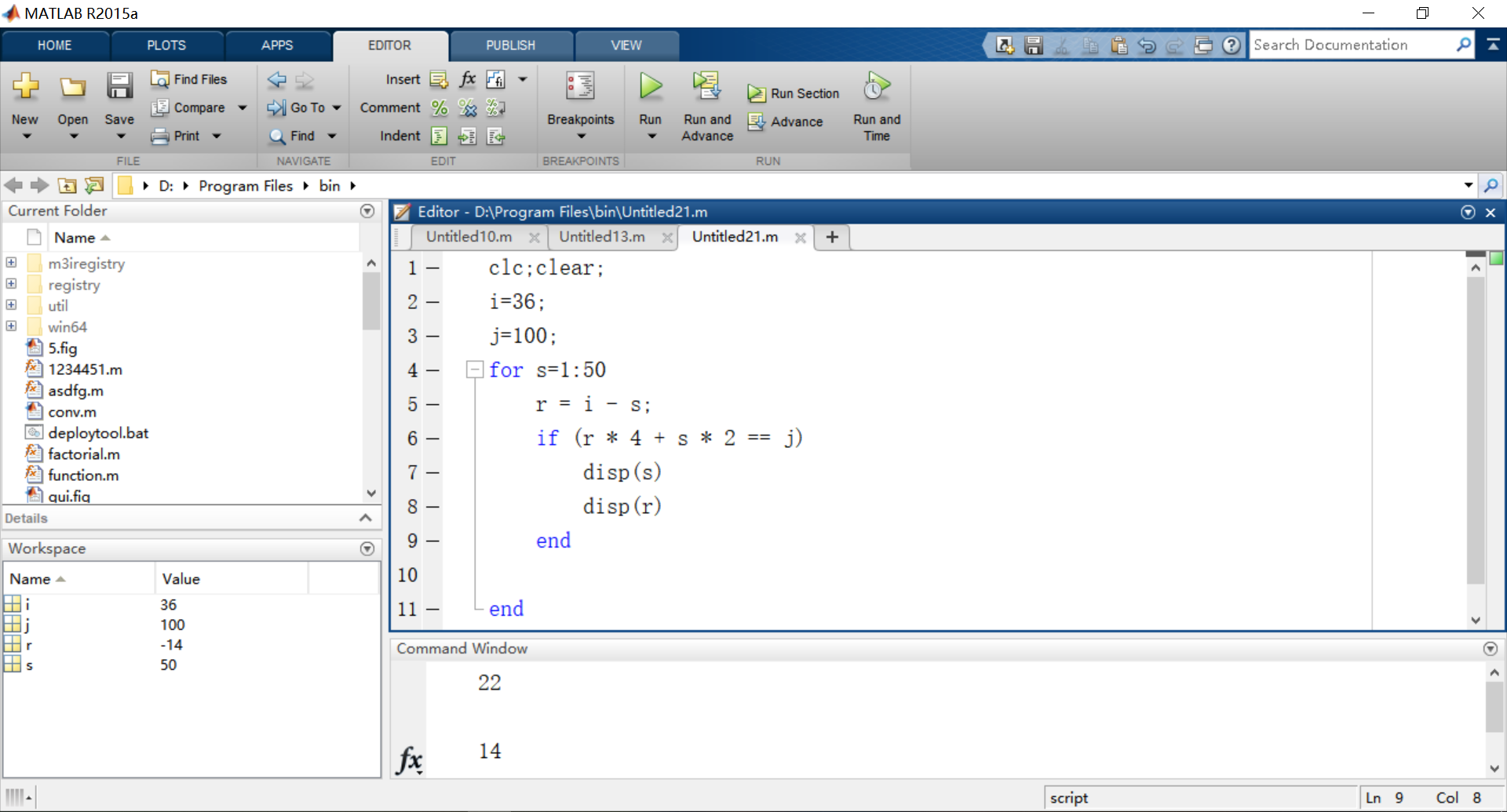The height and width of the screenshot is (812, 1507).
Task: Click the editor vertical scrollbar
Action: pos(1475,431)
